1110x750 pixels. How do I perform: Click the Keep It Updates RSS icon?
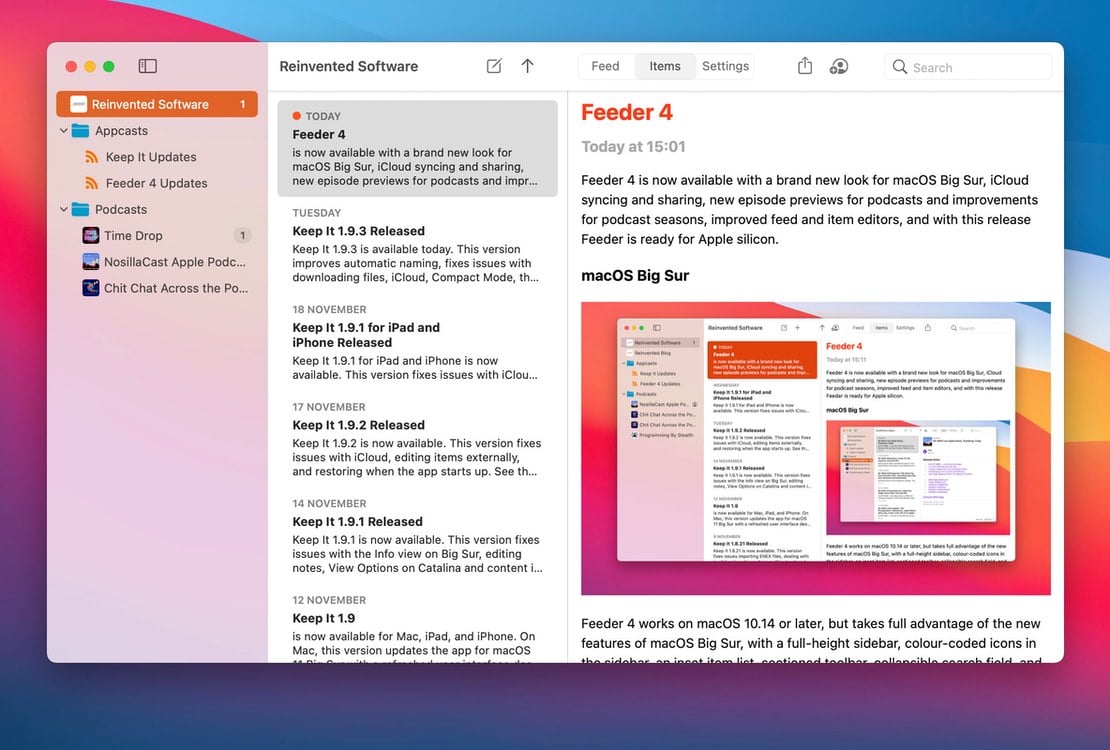[92, 157]
